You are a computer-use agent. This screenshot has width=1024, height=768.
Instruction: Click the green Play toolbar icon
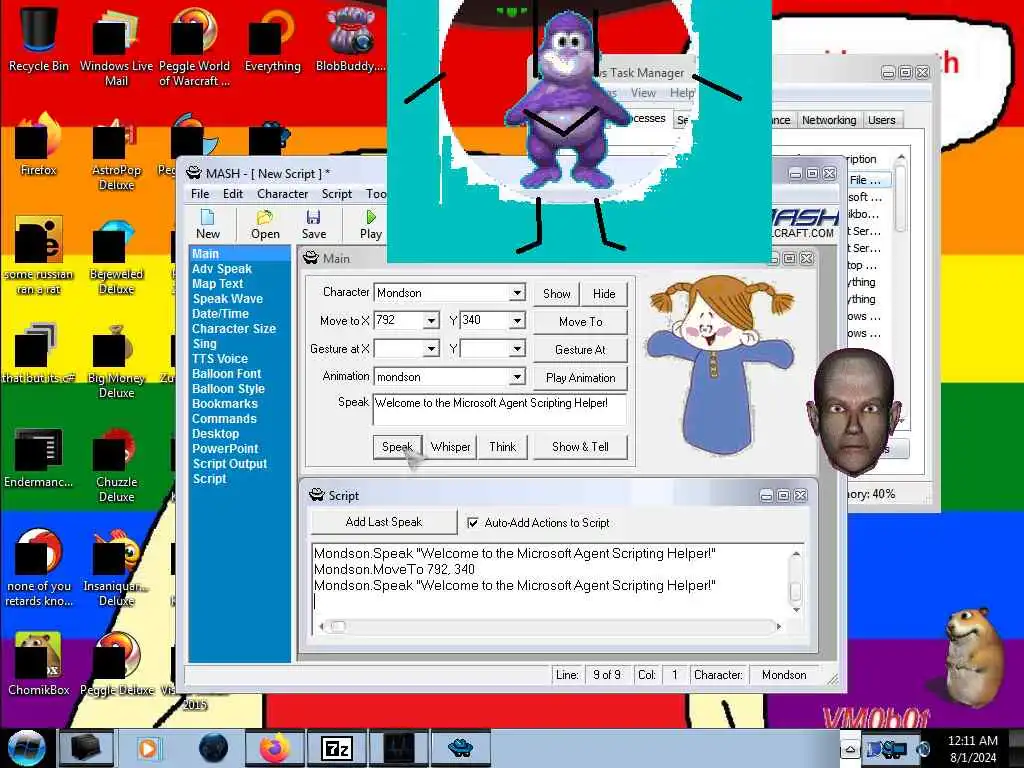[370, 224]
